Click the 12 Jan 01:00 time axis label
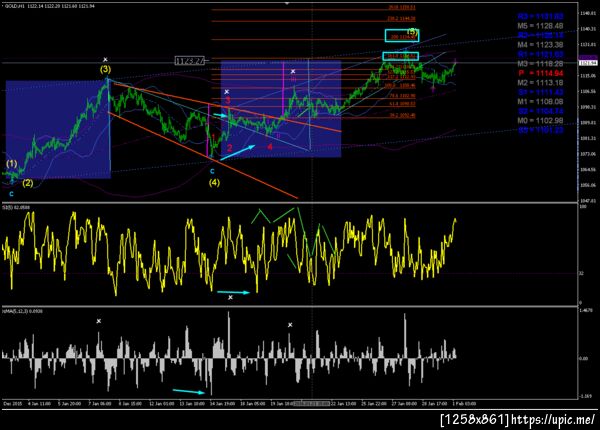Viewport: 600px width, 430px height. [161, 404]
